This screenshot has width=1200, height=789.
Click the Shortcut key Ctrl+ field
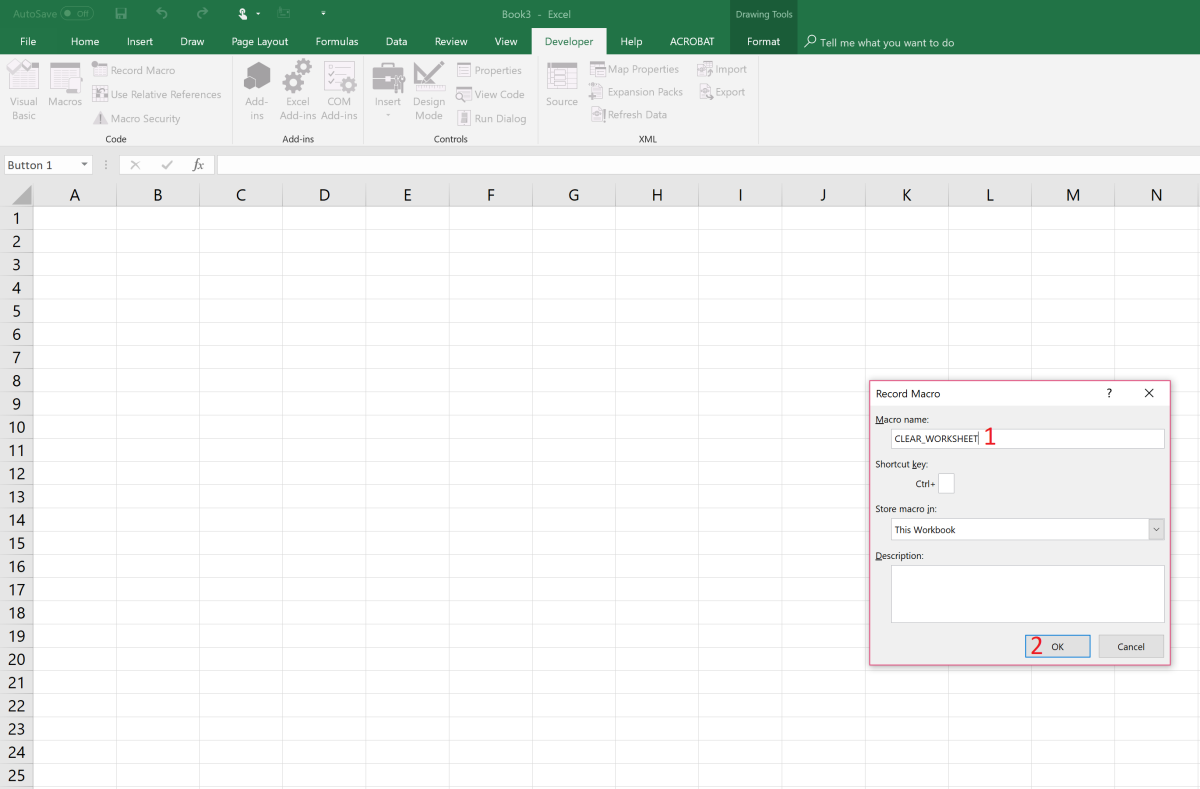(946, 483)
